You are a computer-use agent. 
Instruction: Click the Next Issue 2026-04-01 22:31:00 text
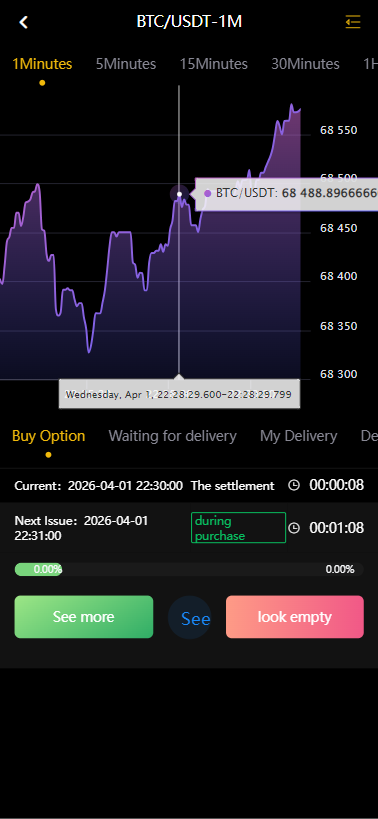pyautogui.click(x=81, y=528)
